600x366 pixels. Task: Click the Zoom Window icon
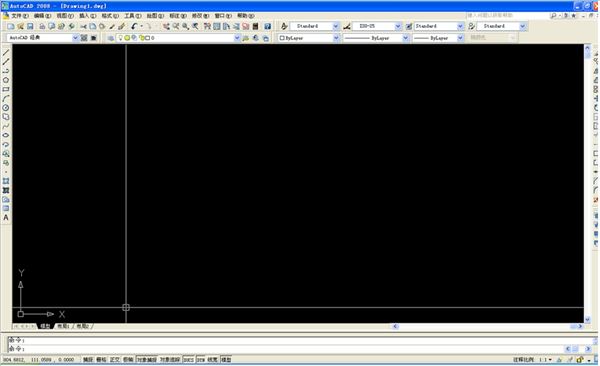(186, 26)
